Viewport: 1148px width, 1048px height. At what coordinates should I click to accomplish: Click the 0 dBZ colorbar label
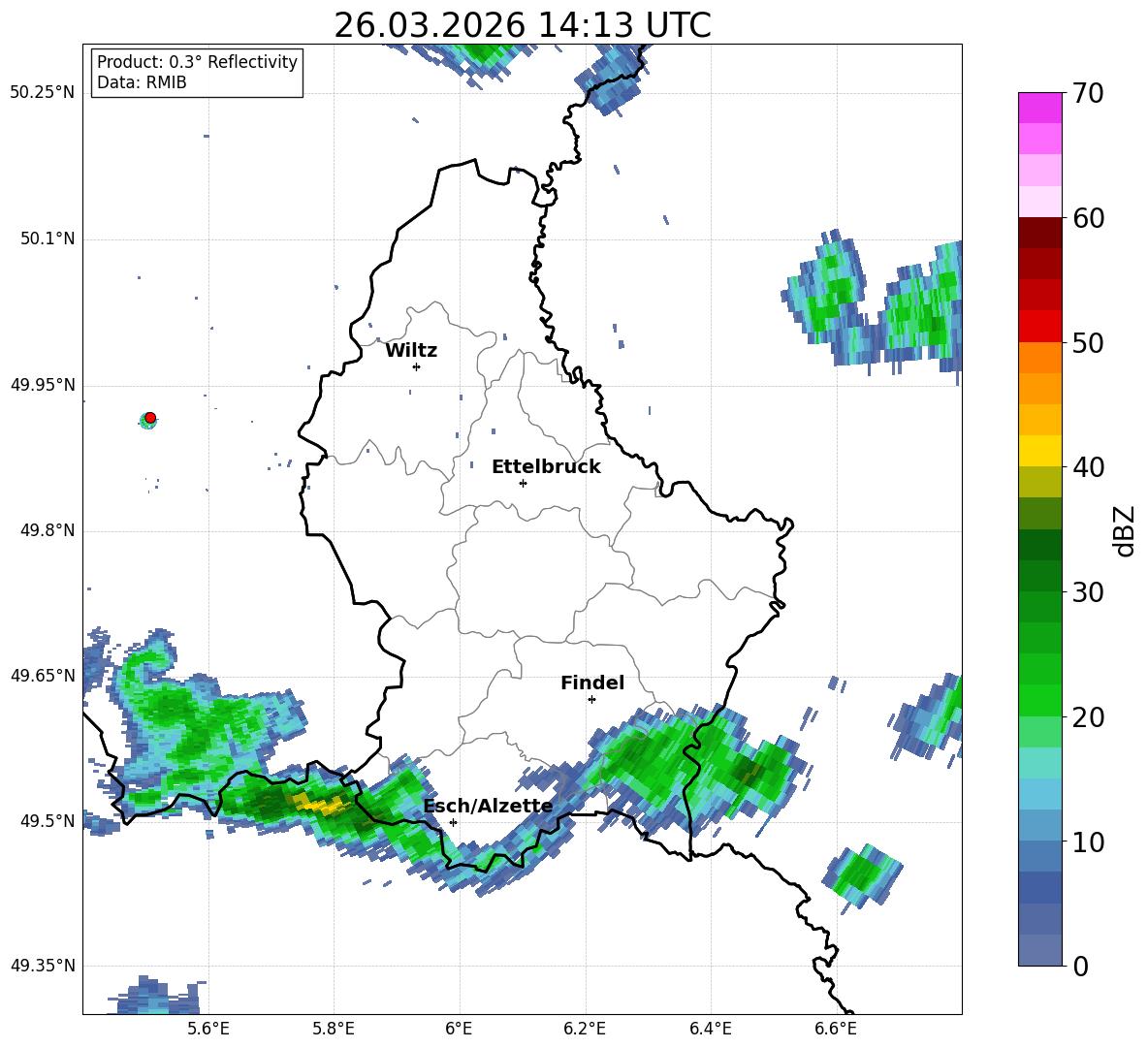pos(1080,966)
